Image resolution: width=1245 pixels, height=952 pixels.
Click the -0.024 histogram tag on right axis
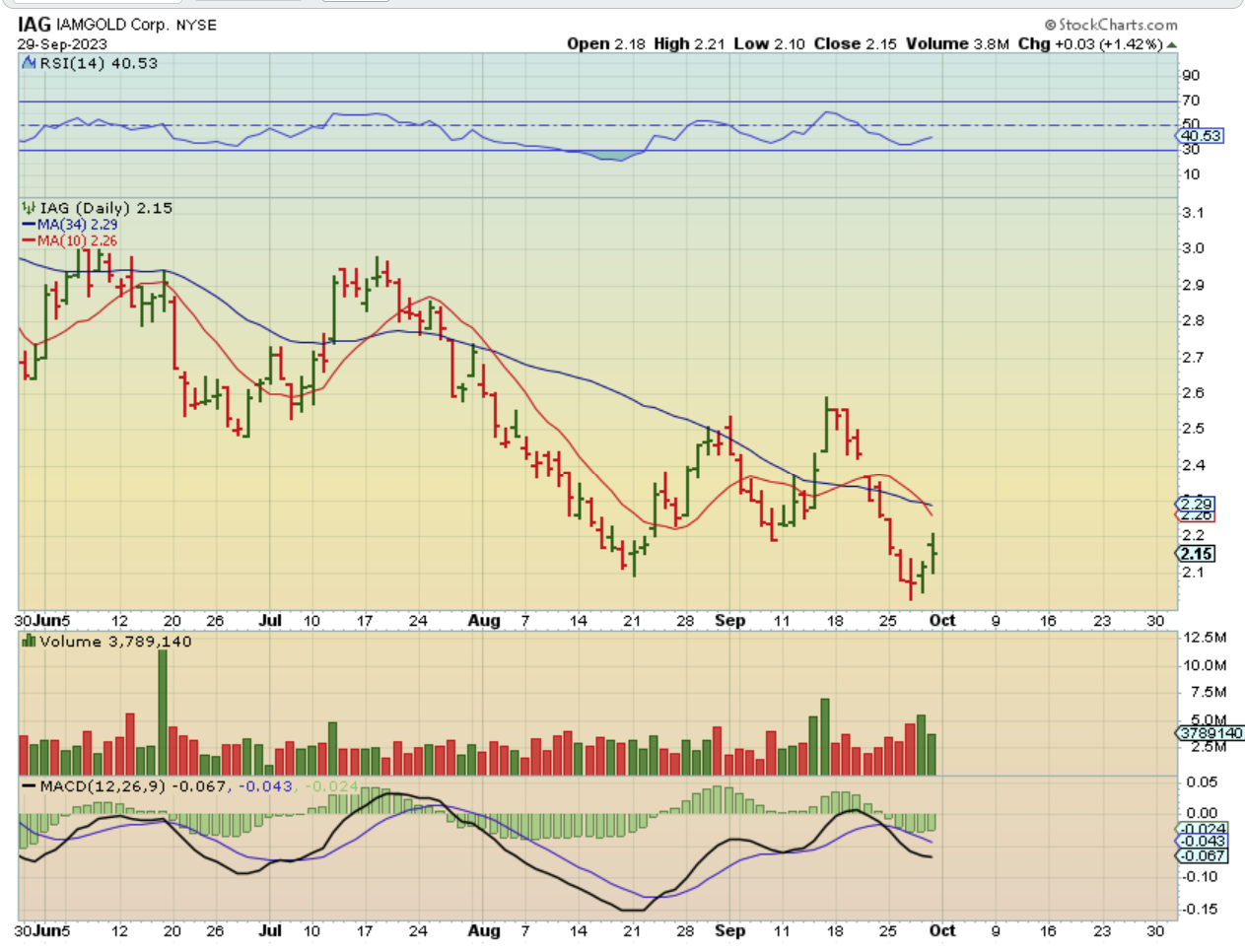click(1203, 829)
